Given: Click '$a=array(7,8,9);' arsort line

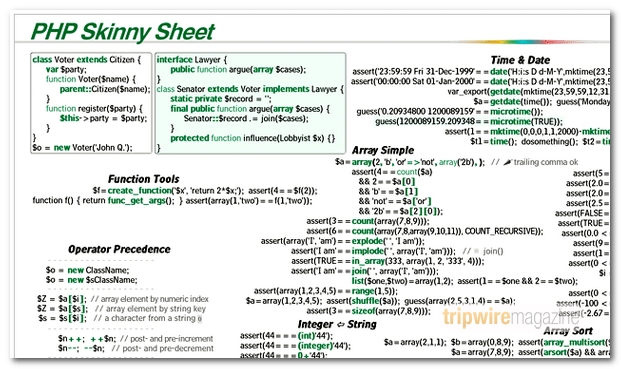Looking at the screenshot, I should (530, 352).
